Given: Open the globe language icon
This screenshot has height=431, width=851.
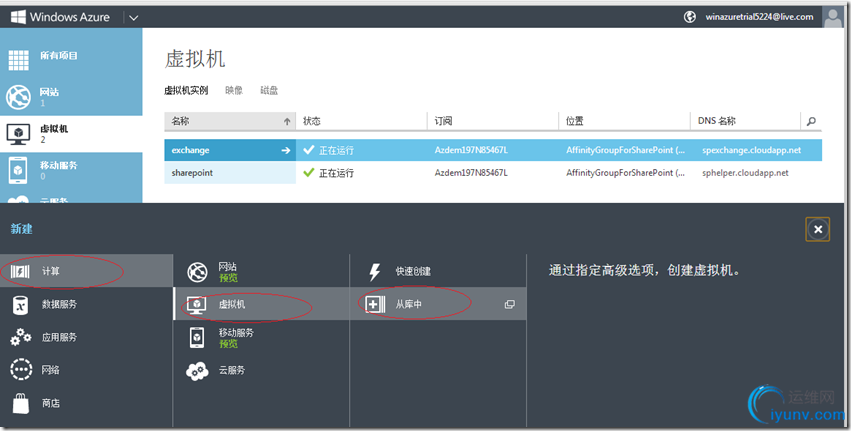Looking at the screenshot, I should (689, 17).
